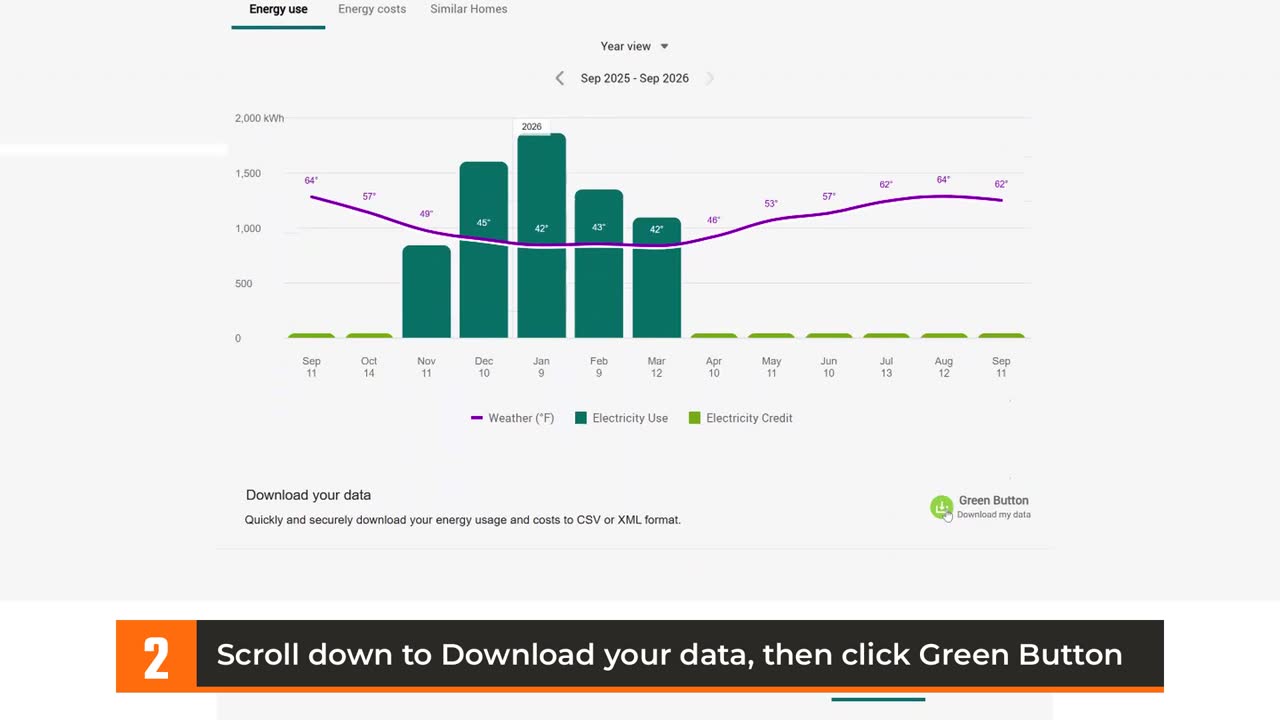The height and width of the screenshot is (720, 1280).
Task: Click the Sep 2025 - Sep 2026 range text
Action: (635, 78)
